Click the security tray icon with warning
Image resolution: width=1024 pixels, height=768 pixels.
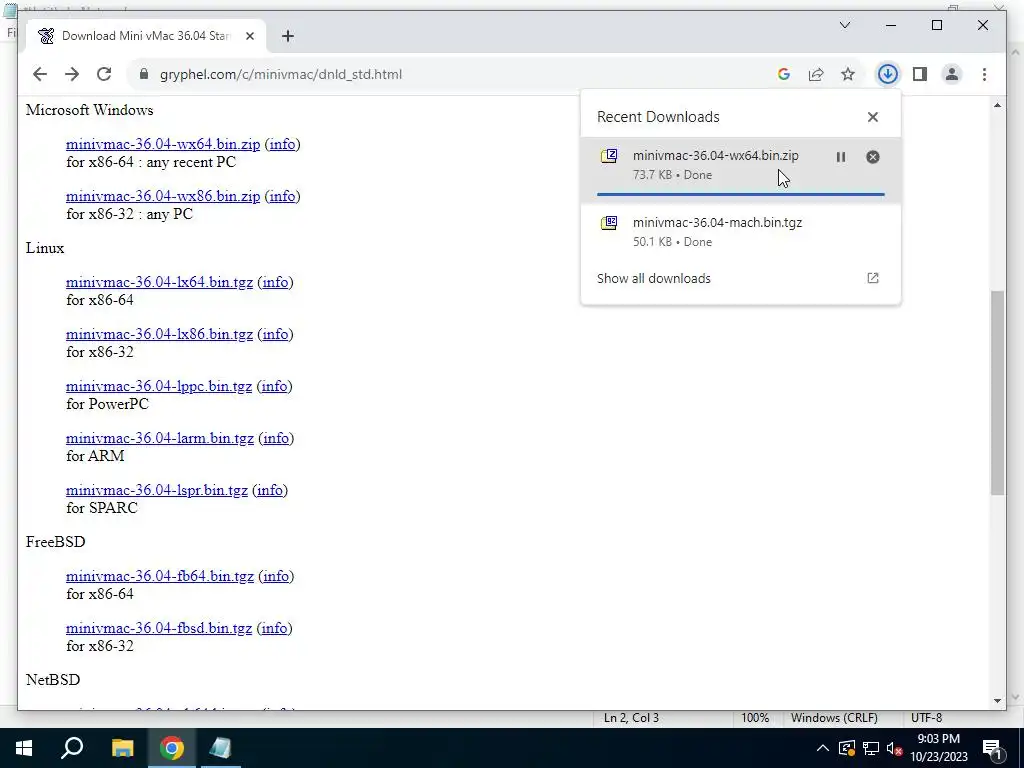pyautogui.click(x=846, y=748)
